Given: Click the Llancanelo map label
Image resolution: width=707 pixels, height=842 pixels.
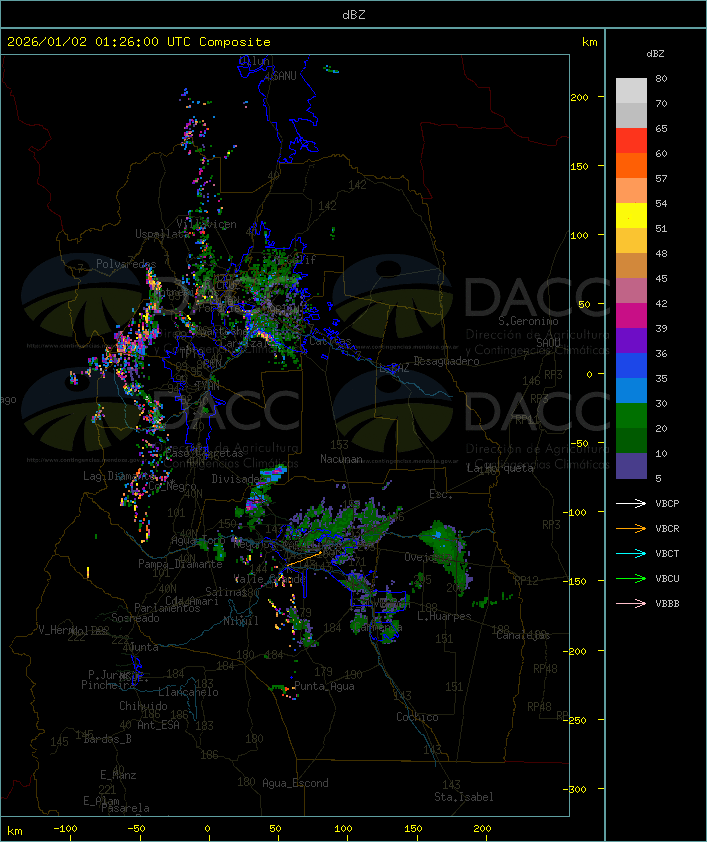Looking at the screenshot, I should click(x=188, y=692).
